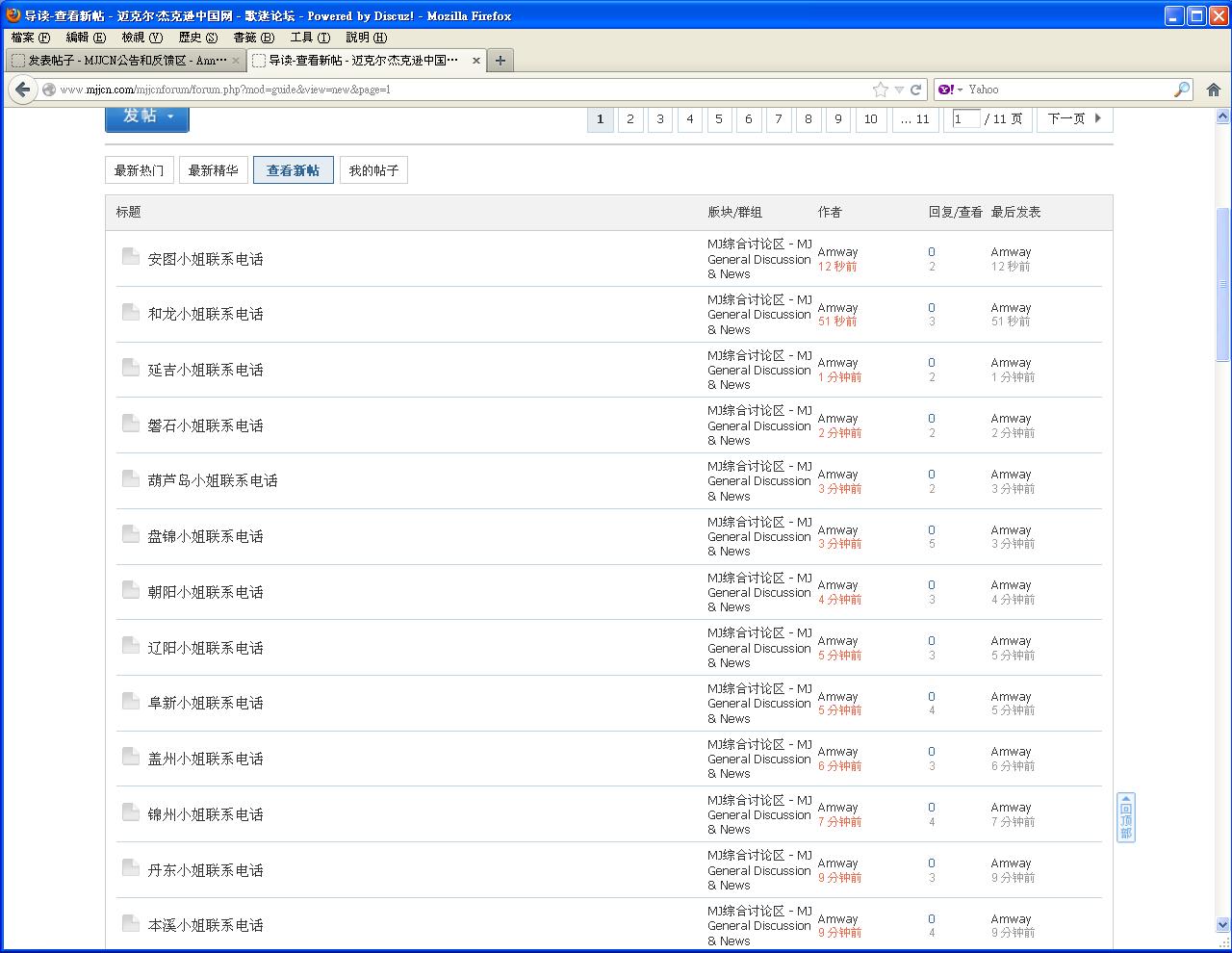Go to page 5 of results

[719, 118]
